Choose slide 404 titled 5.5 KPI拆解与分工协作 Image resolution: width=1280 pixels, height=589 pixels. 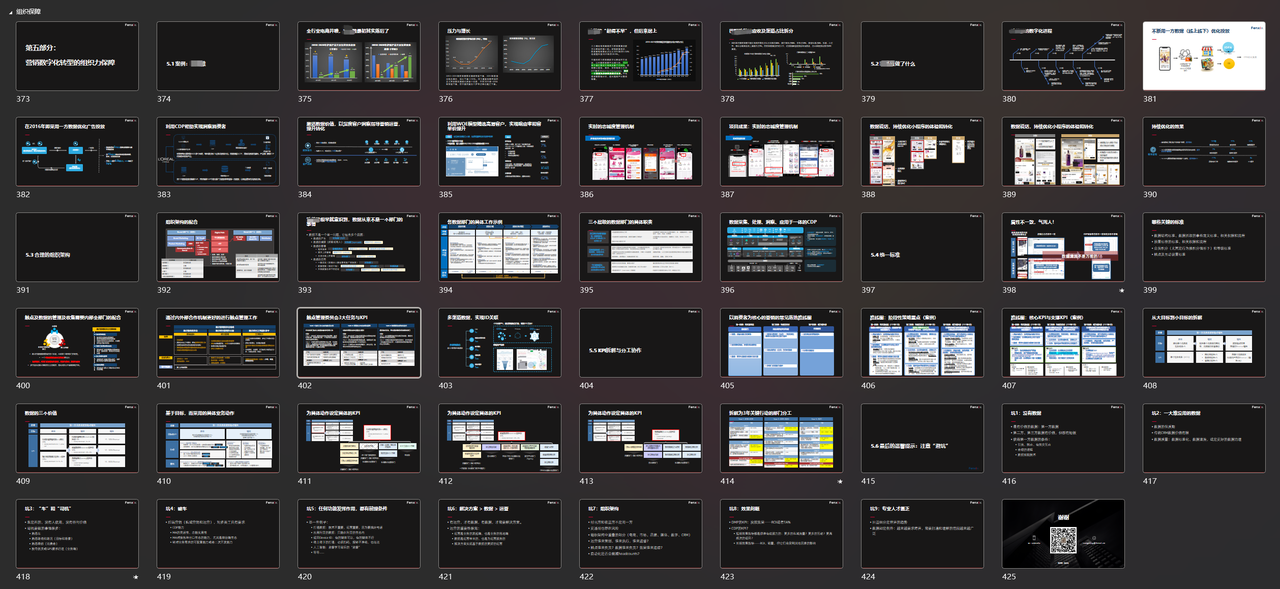click(641, 343)
